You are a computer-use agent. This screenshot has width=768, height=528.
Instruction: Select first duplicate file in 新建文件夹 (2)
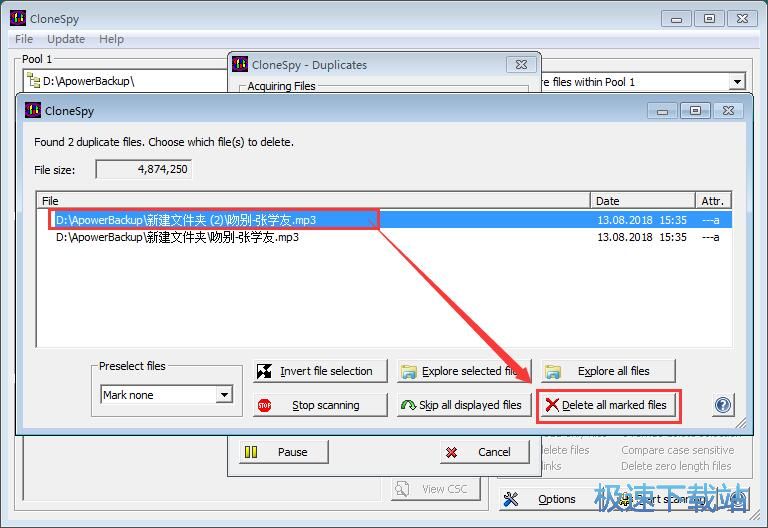pos(384,220)
